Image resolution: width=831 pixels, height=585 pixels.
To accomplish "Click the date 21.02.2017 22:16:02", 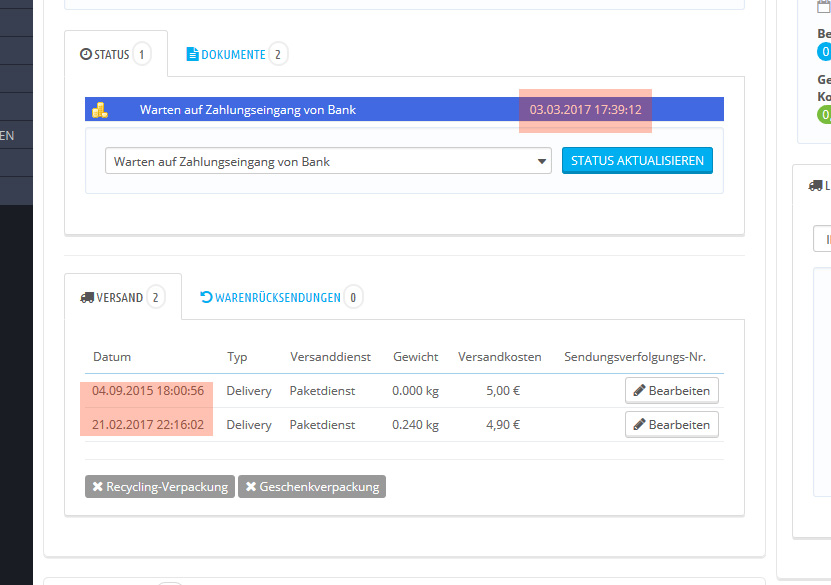I will click(148, 424).
